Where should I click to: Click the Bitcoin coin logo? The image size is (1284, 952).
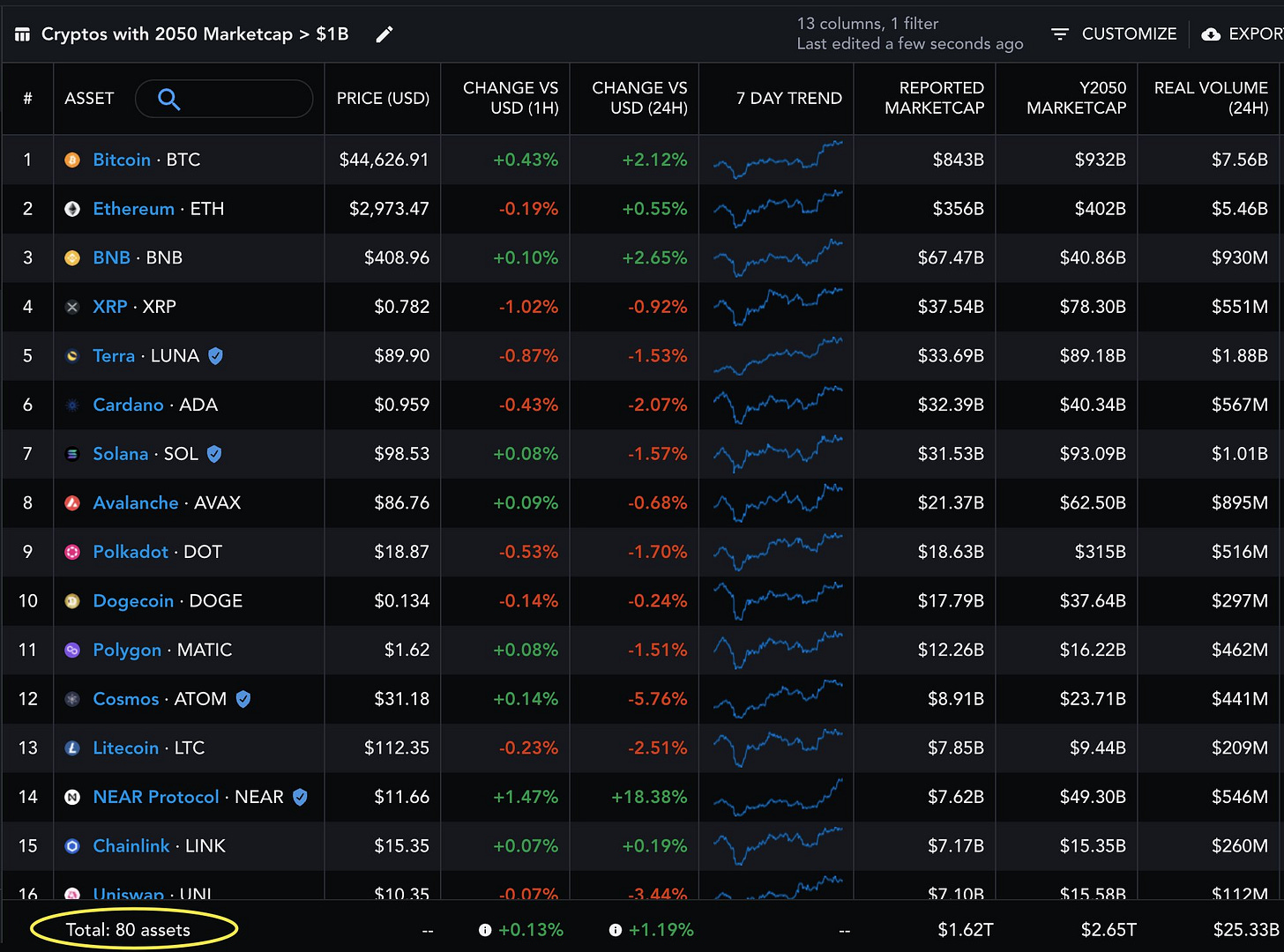pos(72,160)
